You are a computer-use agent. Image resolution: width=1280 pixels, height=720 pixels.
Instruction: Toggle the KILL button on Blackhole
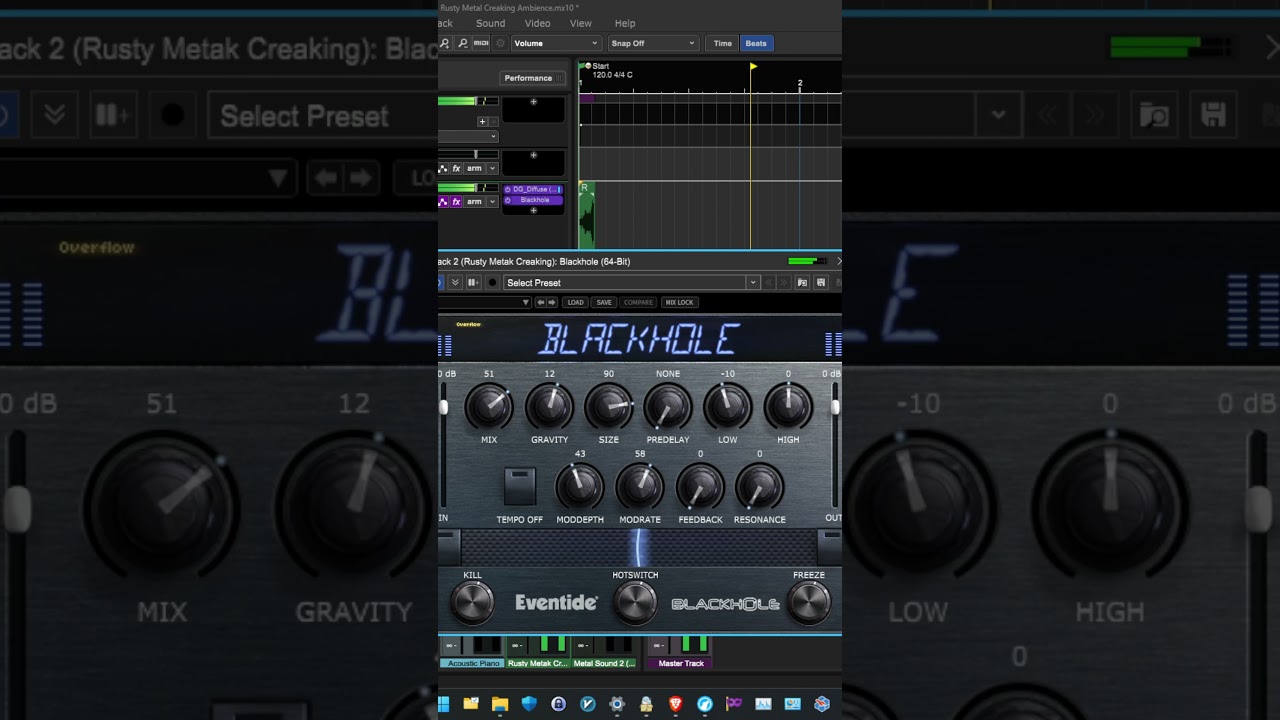(x=472, y=601)
